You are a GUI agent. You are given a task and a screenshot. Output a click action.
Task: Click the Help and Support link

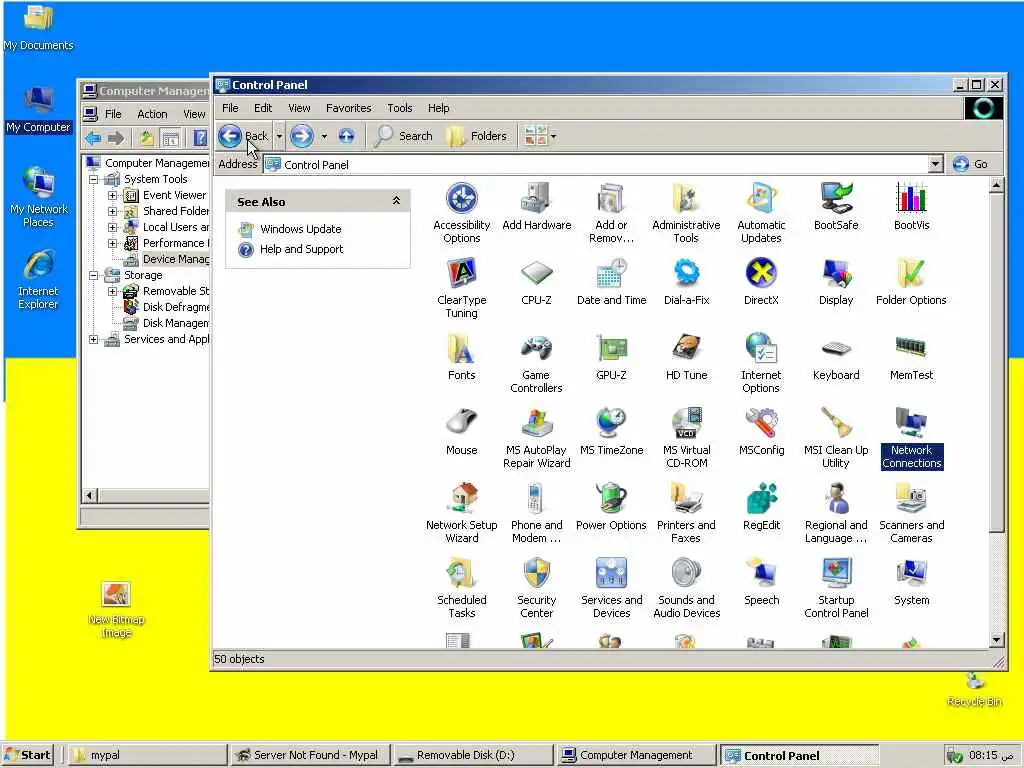tap(301, 249)
